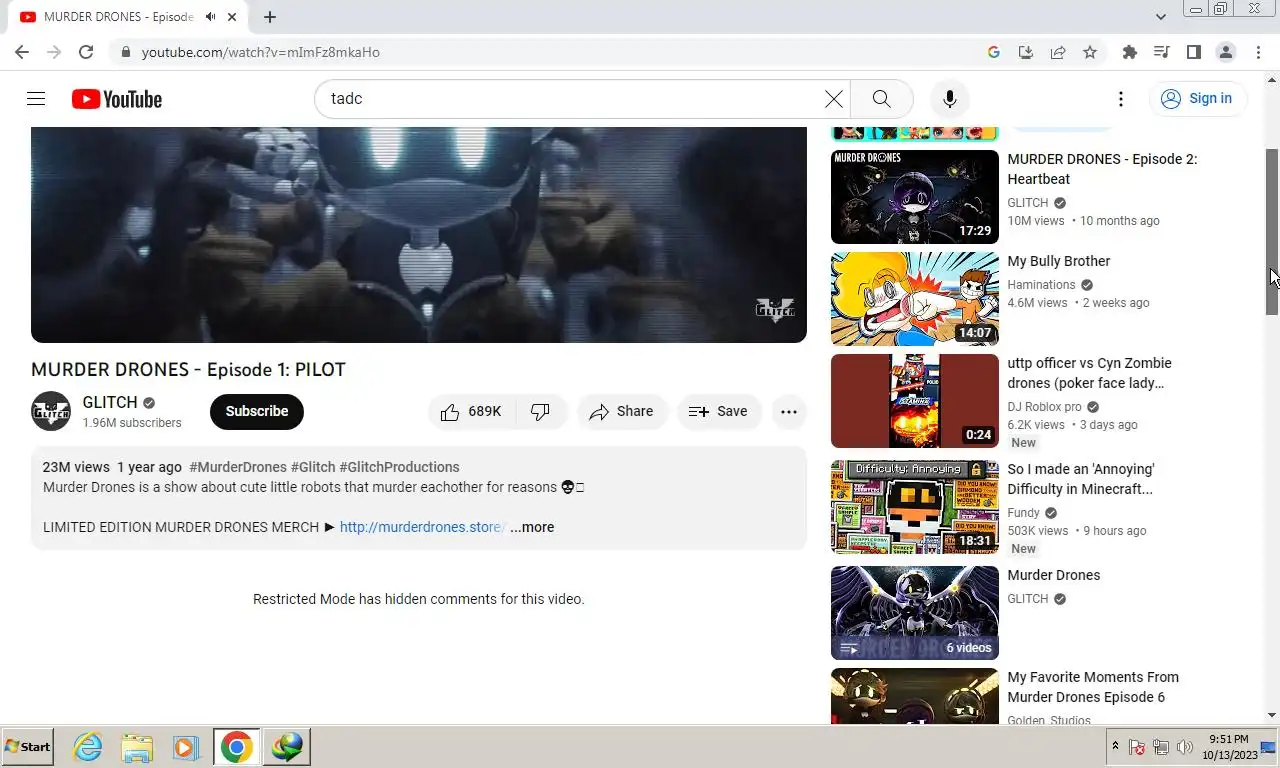Open the YouTube hamburger guide menu
The image size is (1280, 768).
pyautogui.click(x=36, y=99)
